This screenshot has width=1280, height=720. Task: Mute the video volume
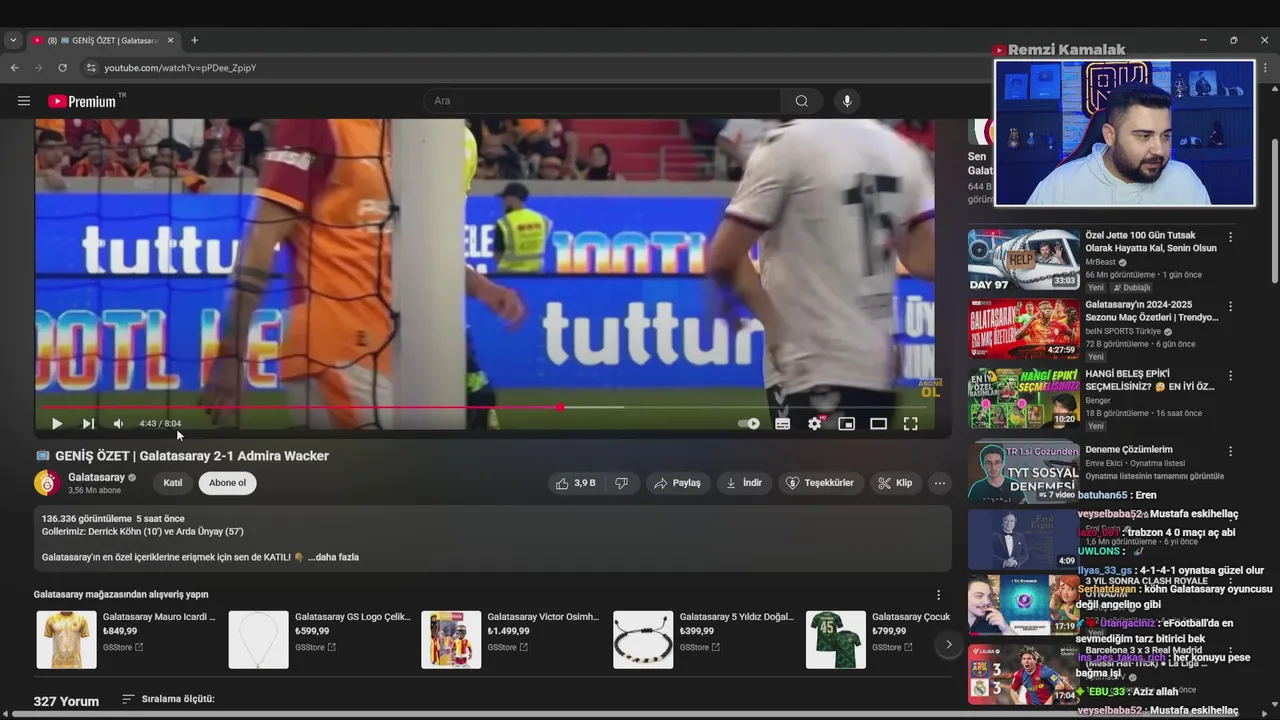tap(118, 424)
